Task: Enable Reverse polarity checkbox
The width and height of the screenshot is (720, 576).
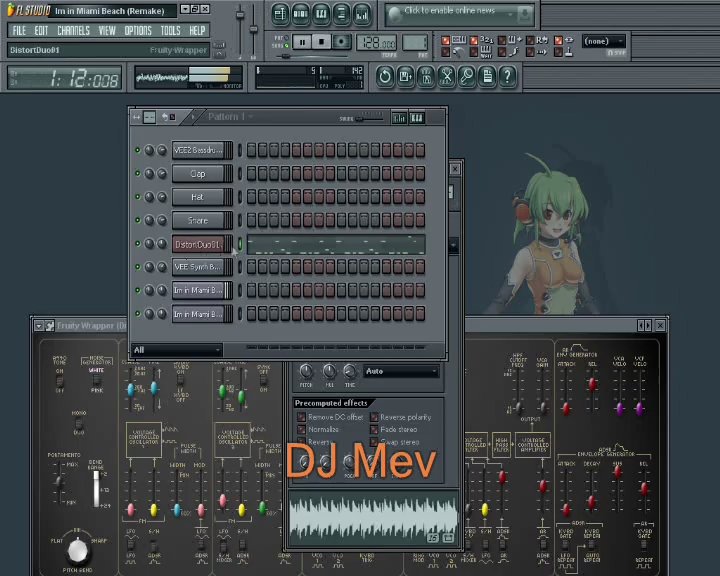Action: click(x=374, y=417)
